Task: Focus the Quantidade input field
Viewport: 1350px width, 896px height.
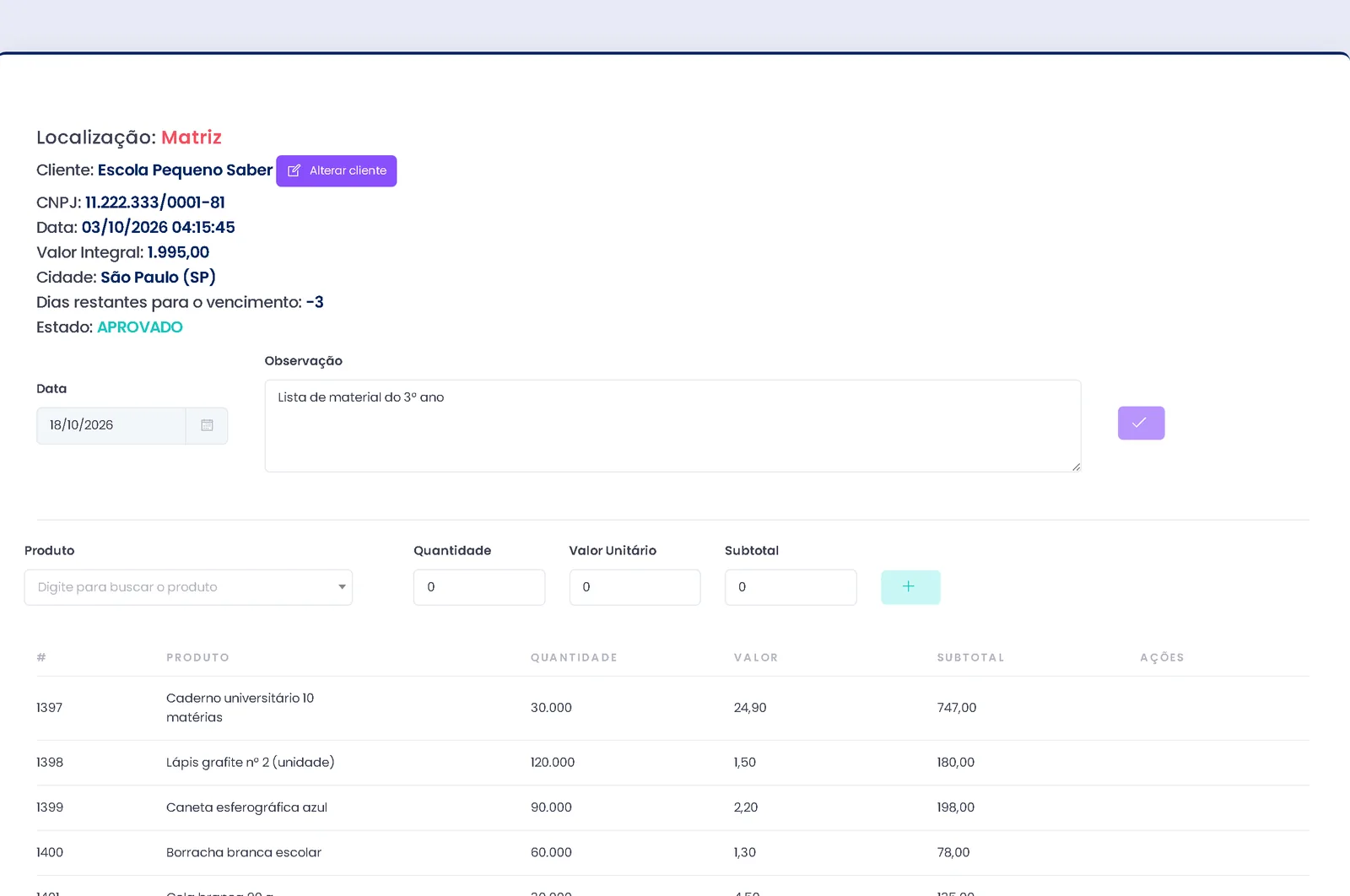Action: click(x=479, y=587)
